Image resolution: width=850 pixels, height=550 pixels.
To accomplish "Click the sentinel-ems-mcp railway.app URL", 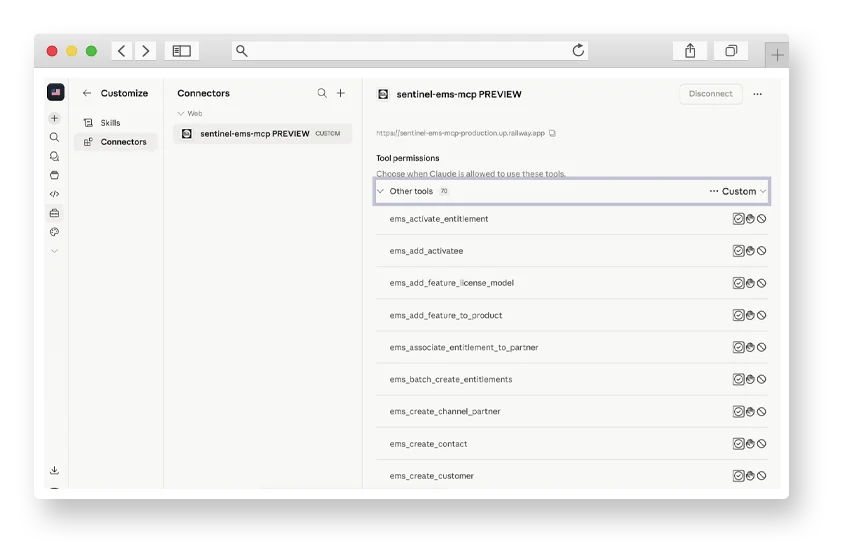I will pos(460,133).
